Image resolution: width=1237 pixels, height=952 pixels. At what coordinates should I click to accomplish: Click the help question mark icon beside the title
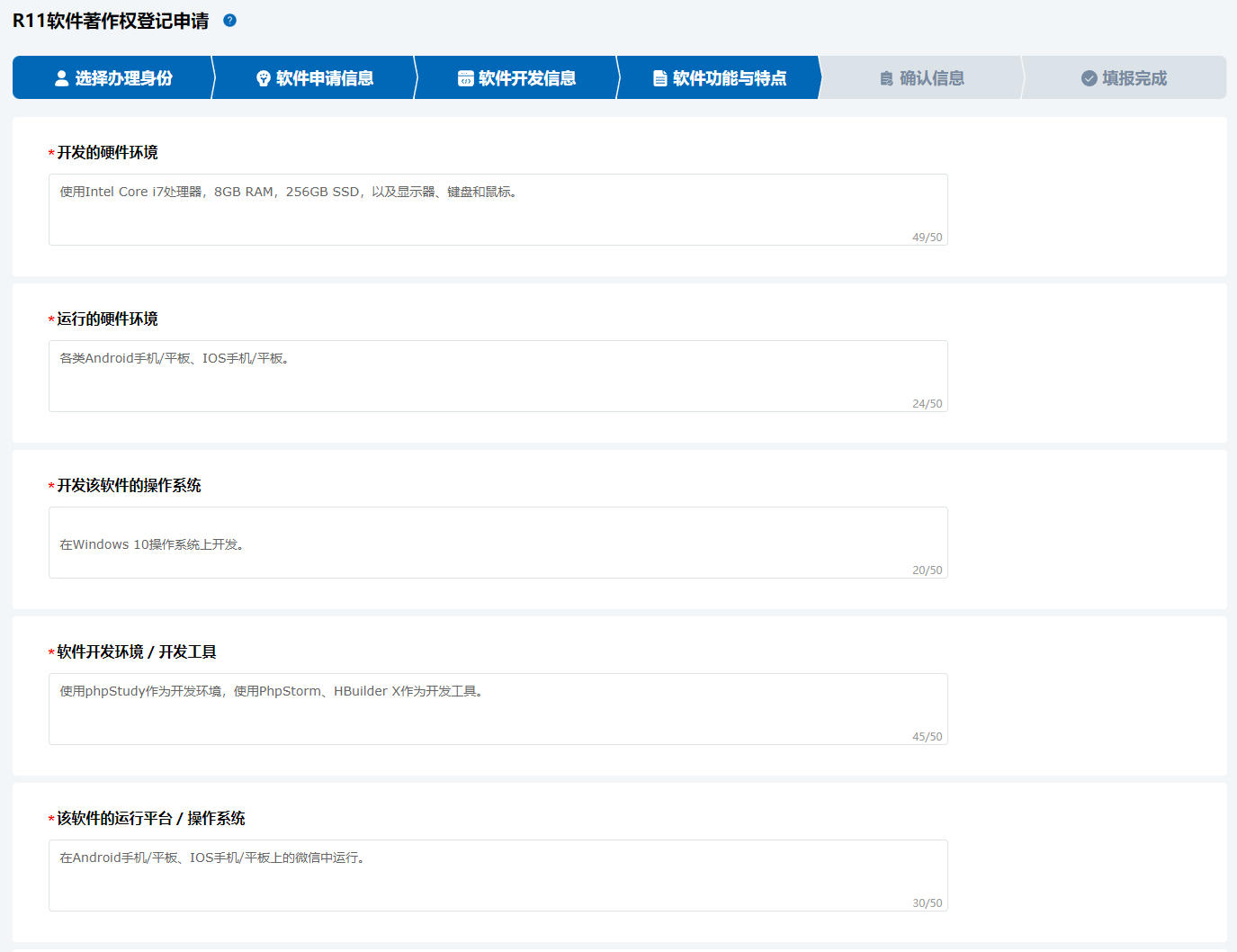pos(229,21)
